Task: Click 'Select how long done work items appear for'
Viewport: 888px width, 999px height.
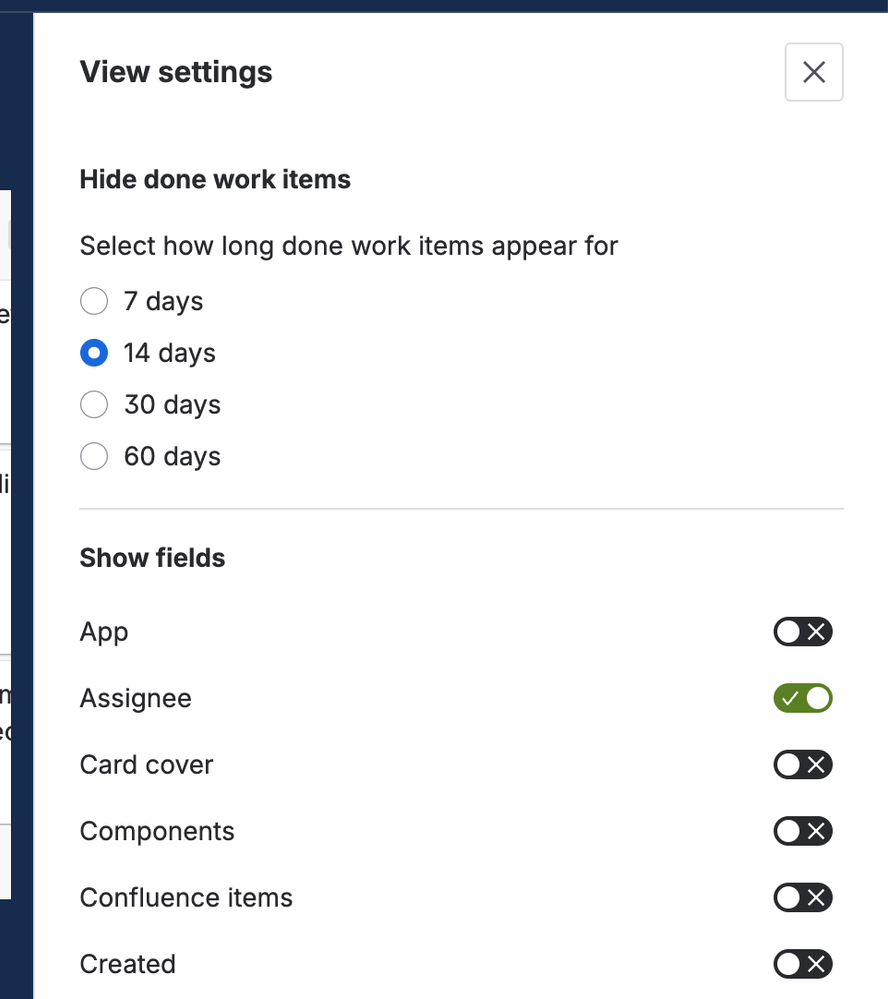Action: click(x=349, y=246)
